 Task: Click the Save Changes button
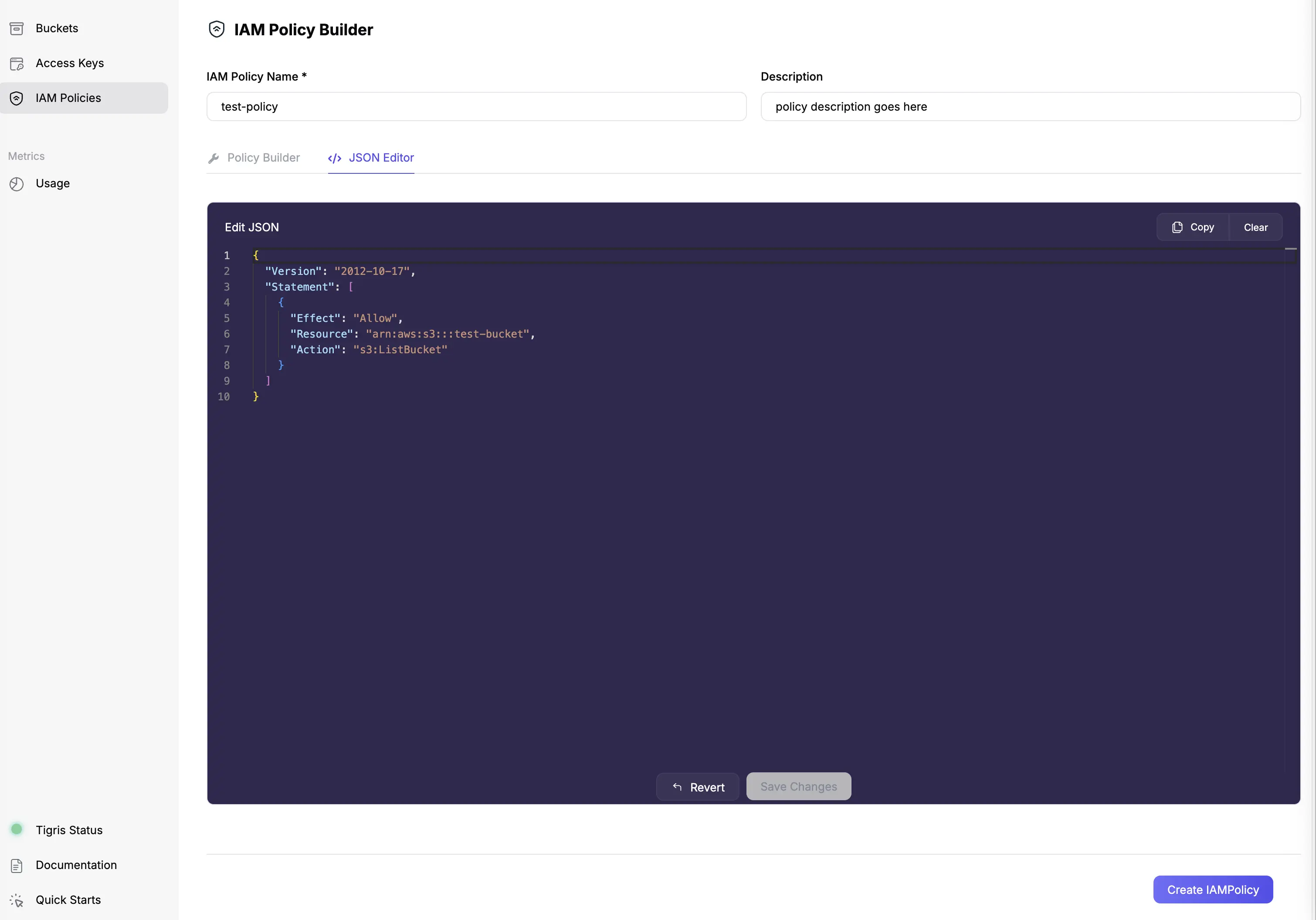point(798,787)
